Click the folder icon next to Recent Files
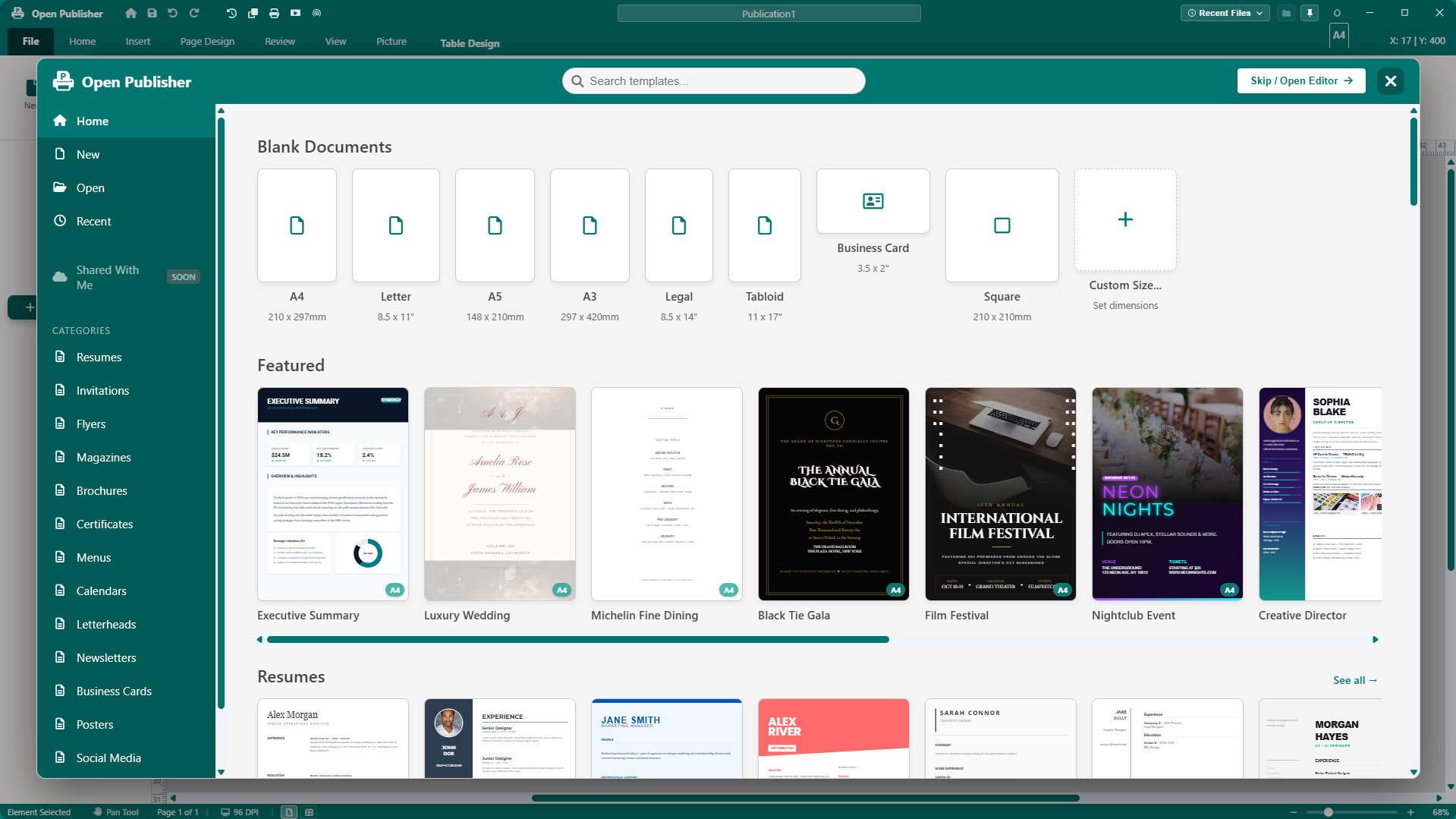 pos(1286,13)
